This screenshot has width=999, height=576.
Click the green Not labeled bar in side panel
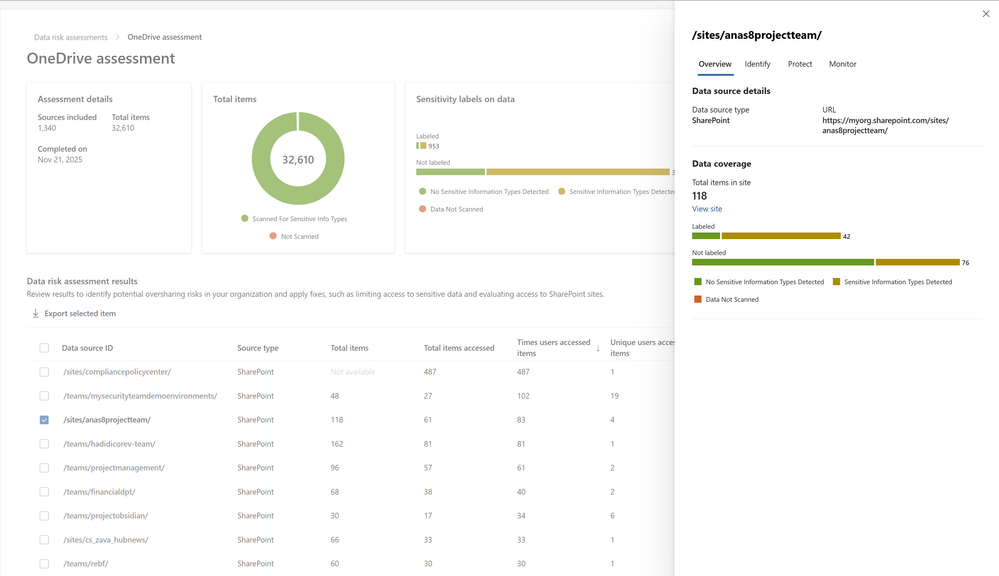pos(783,263)
